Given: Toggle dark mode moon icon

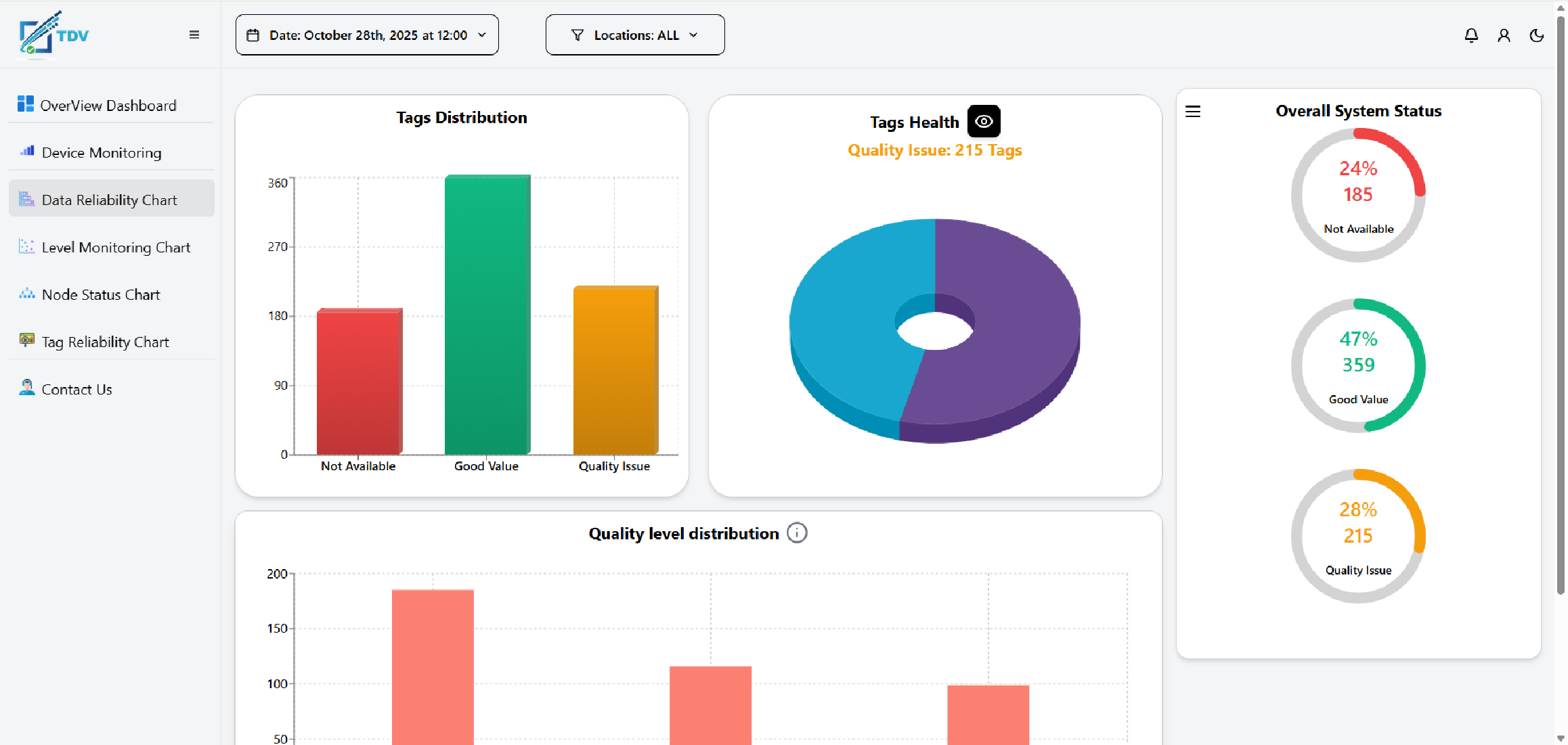Looking at the screenshot, I should click(1536, 35).
